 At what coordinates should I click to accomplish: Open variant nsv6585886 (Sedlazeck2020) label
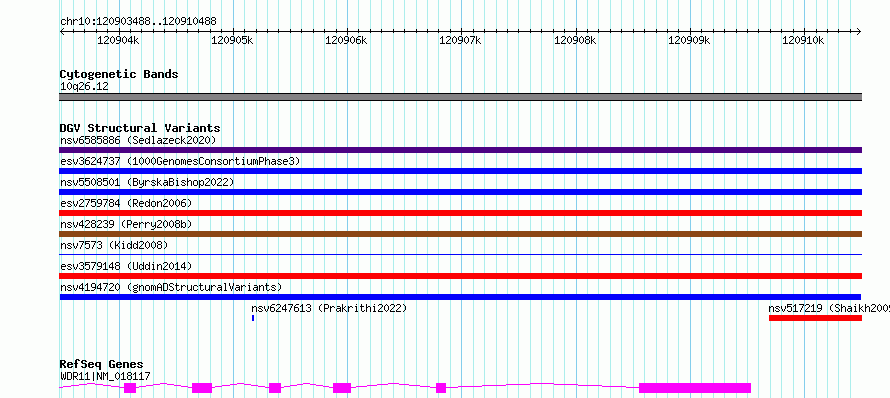138,140
